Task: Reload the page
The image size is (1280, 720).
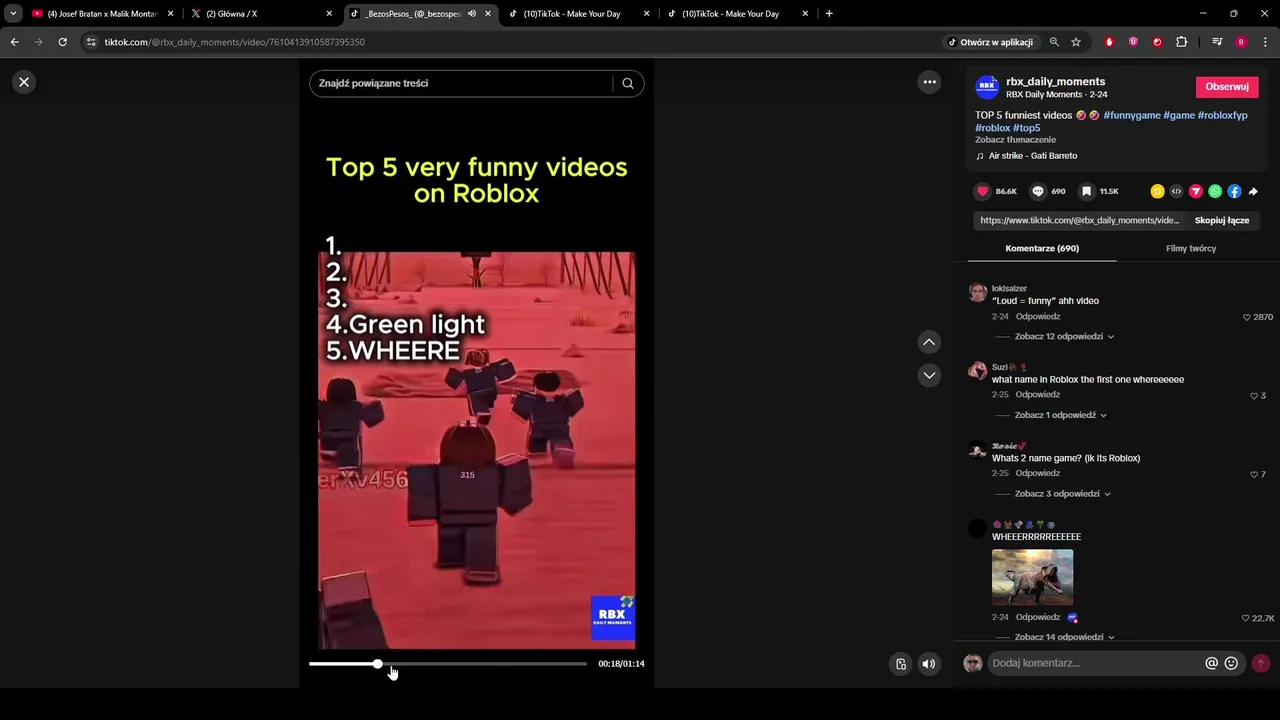Action: tap(62, 42)
